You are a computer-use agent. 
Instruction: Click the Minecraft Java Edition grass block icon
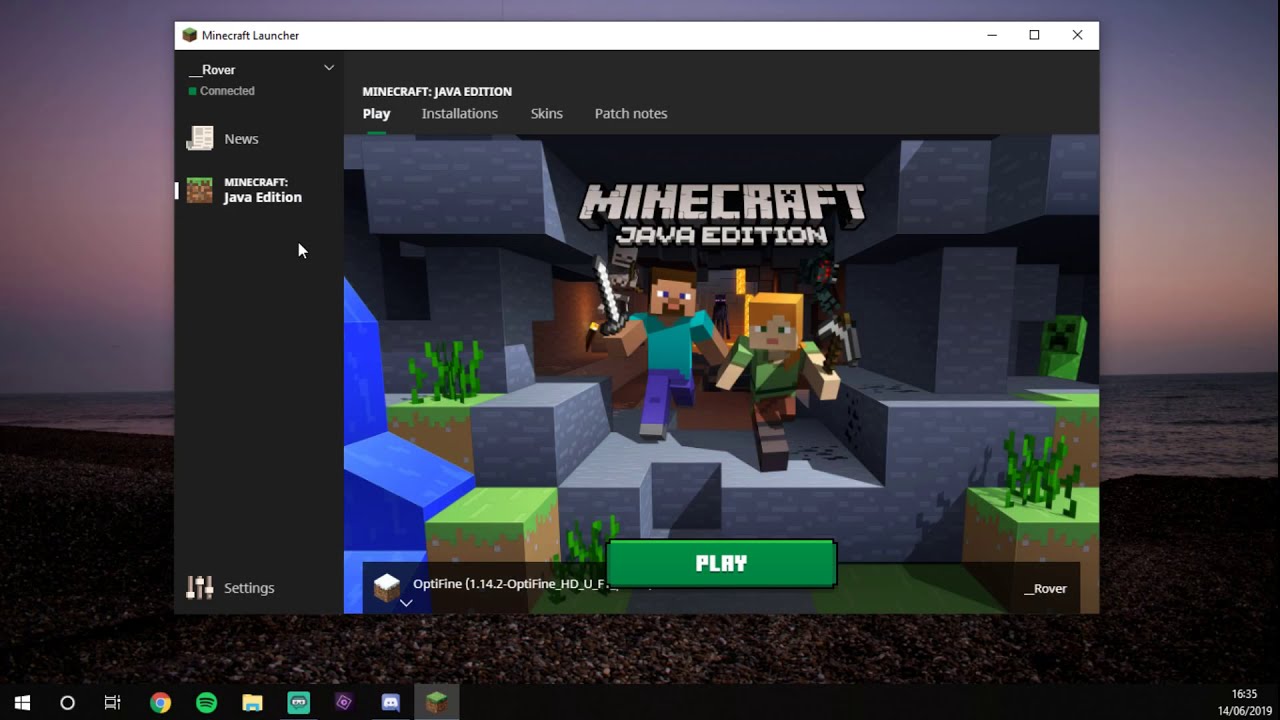200,190
